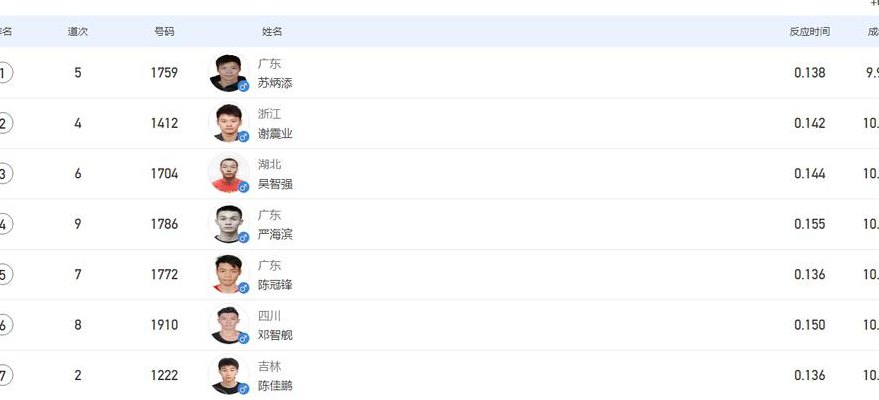Open athlete photo for bib 1772
The image size is (879, 400).
(x=229, y=274)
